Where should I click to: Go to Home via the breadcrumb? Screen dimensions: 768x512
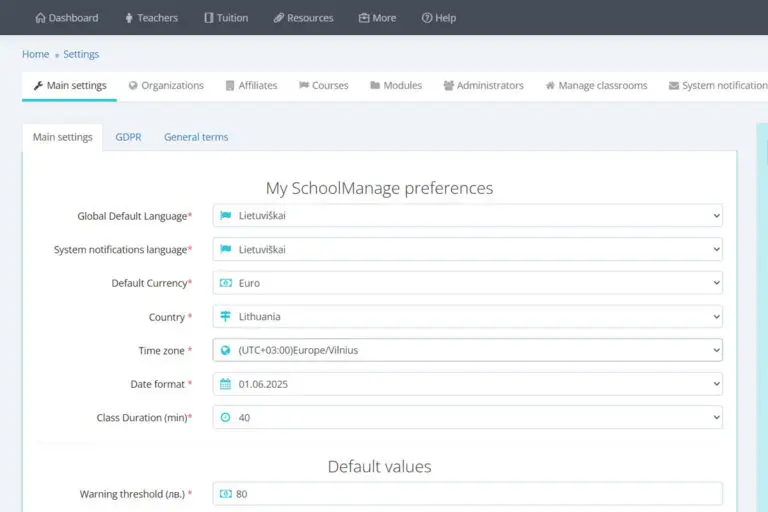coord(35,54)
